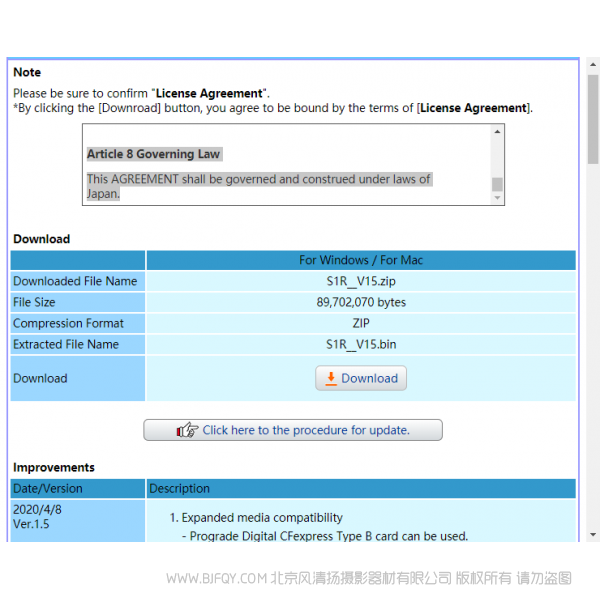Click the ZIP compression format cell
The height and width of the screenshot is (600, 600).
click(x=361, y=323)
